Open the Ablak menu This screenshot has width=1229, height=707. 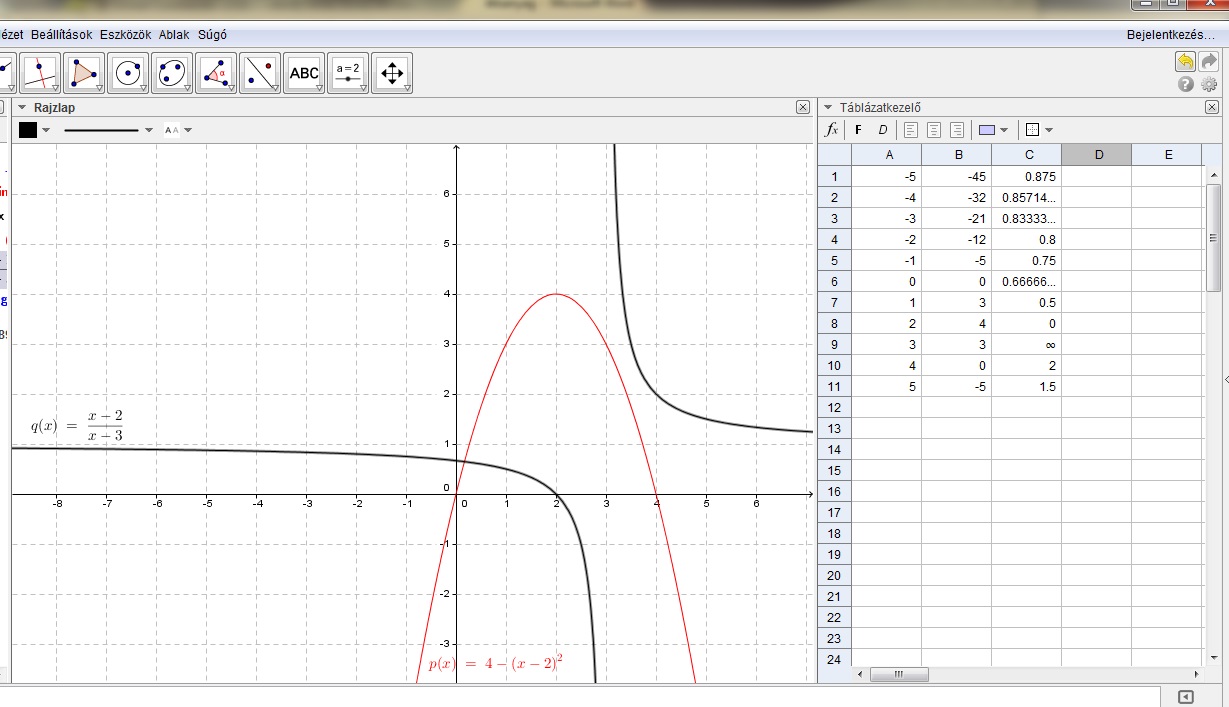(174, 34)
